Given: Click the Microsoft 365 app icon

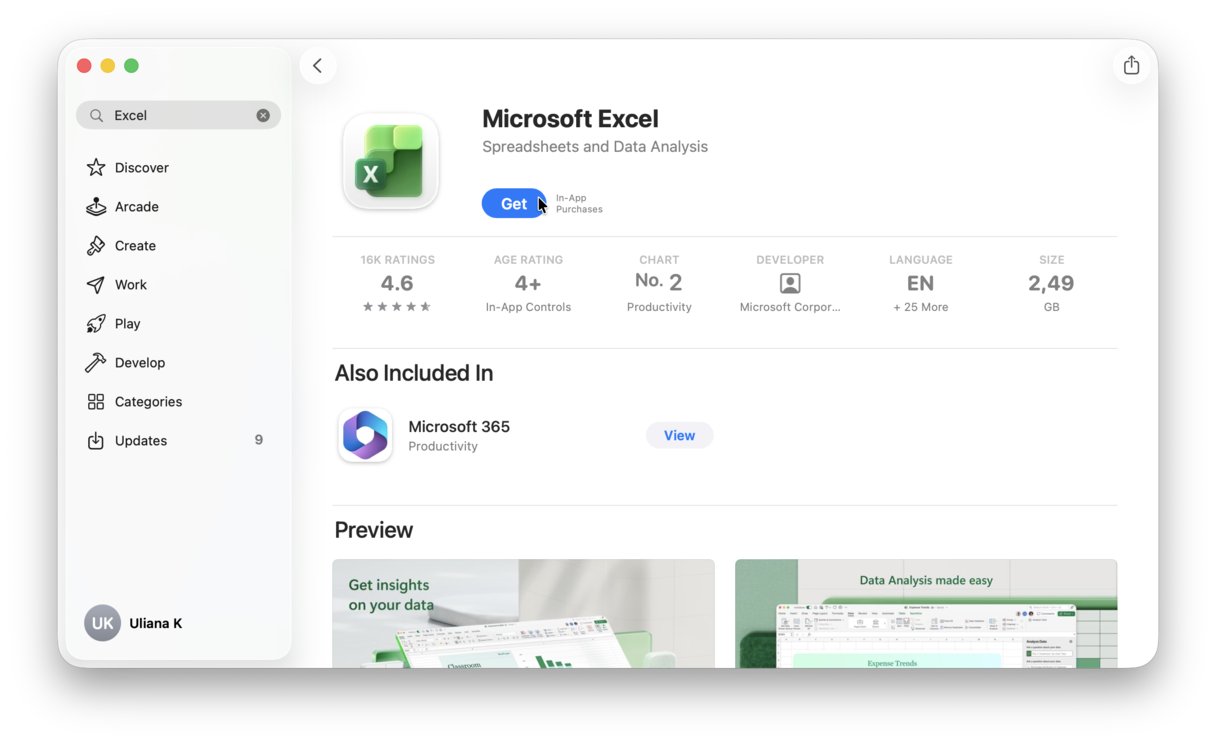Looking at the screenshot, I should click(365, 435).
